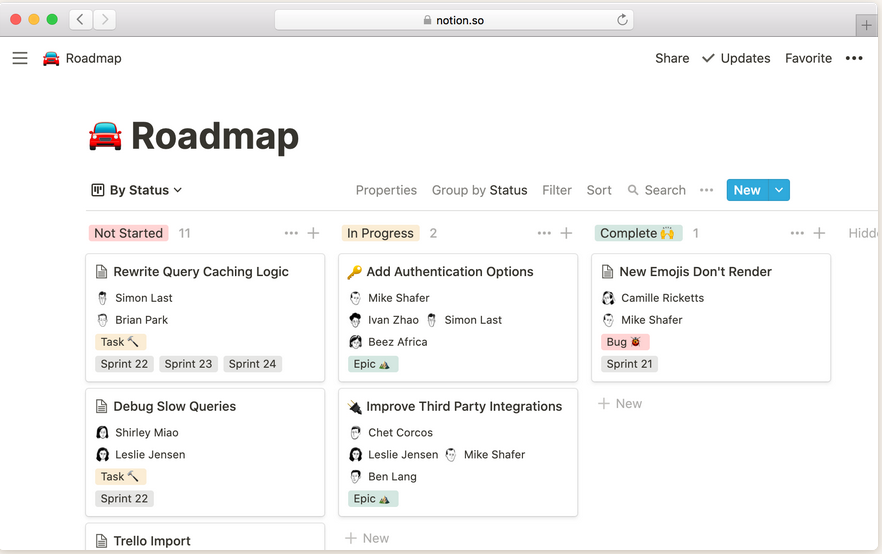Click the blue New button

[x=747, y=190]
